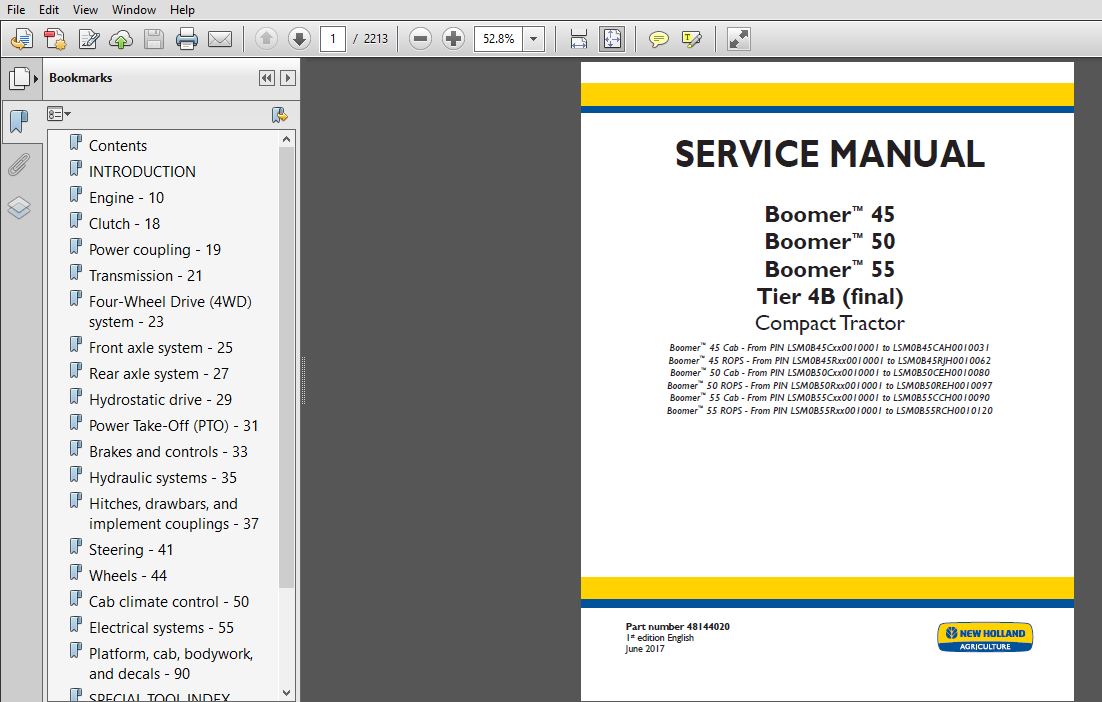Jump to Steering - 41 bookmark
The width and height of the screenshot is (1102, 702).
click(x=131, y=550)
